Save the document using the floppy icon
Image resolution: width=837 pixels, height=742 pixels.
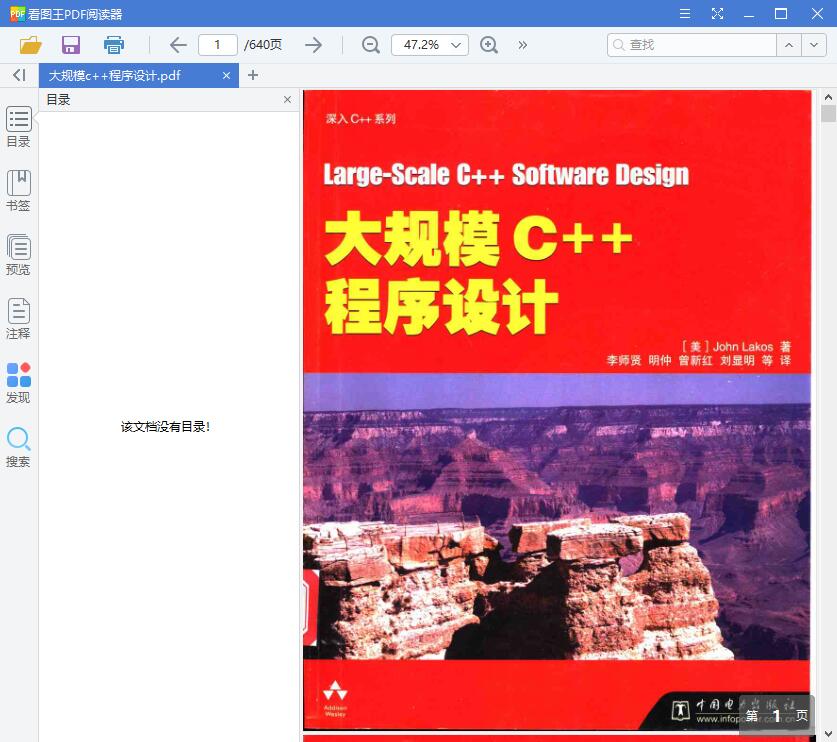(71, 45)
